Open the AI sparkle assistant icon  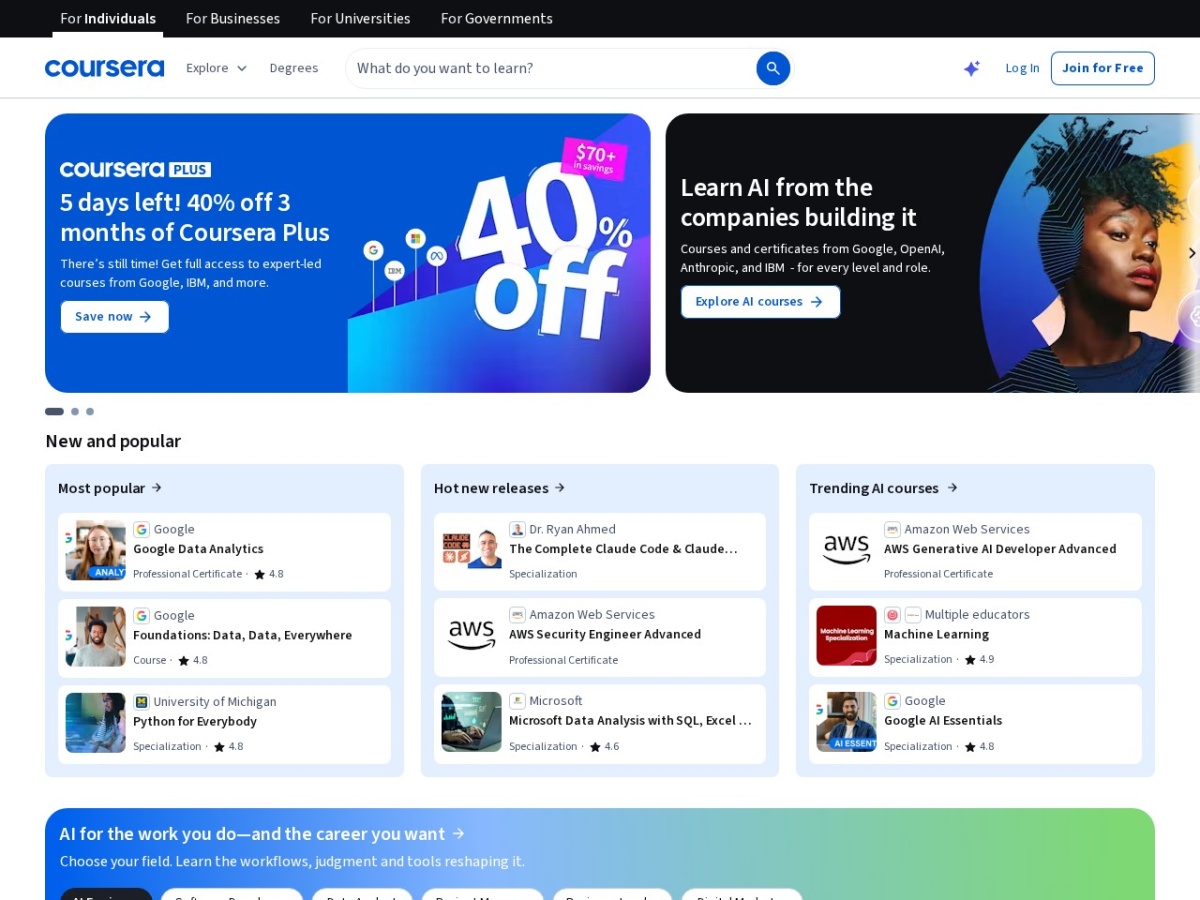click(971, 68)
